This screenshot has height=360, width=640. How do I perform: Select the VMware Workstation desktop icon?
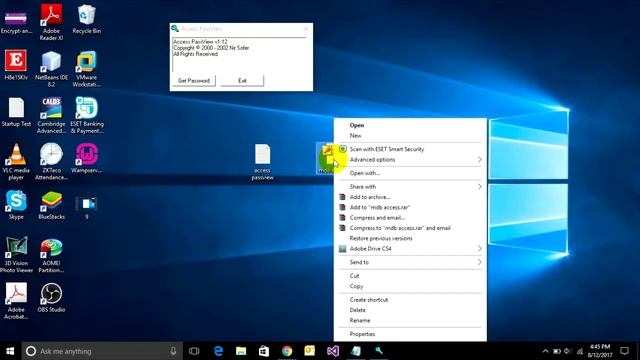tap(87, 69)
